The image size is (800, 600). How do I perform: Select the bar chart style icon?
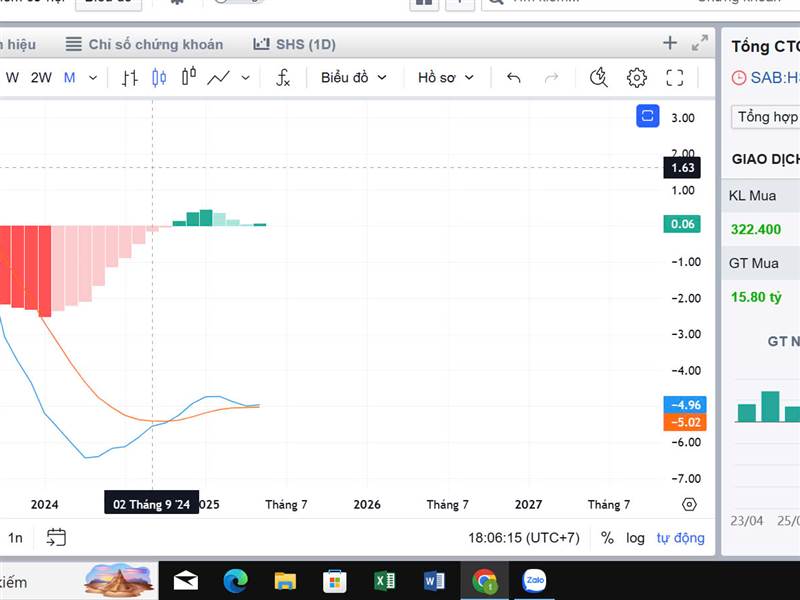pyautogui.click(x=130, y=78)
